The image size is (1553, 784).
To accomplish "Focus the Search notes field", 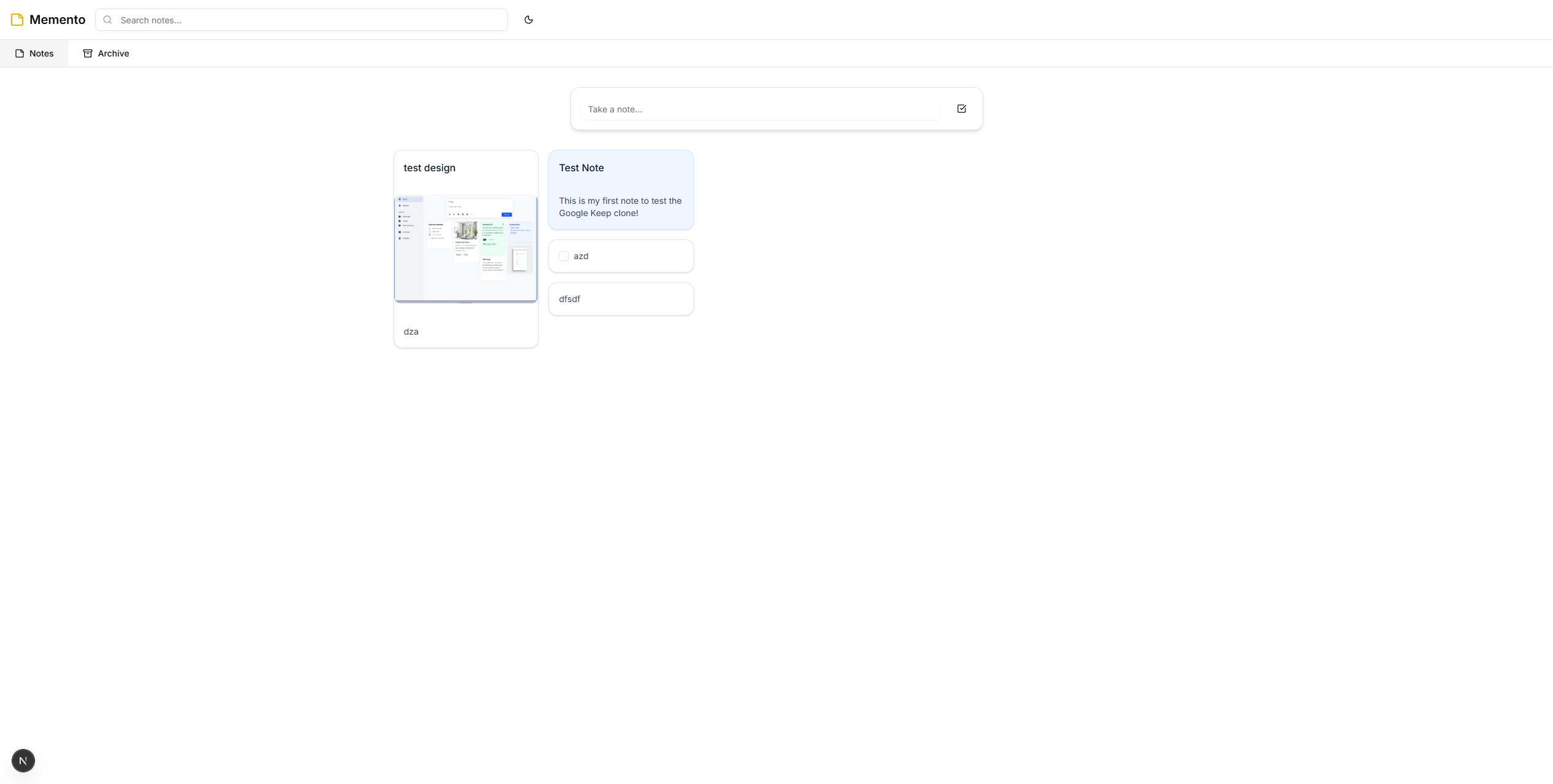I will pyautogui.click(x=307, y=20).
